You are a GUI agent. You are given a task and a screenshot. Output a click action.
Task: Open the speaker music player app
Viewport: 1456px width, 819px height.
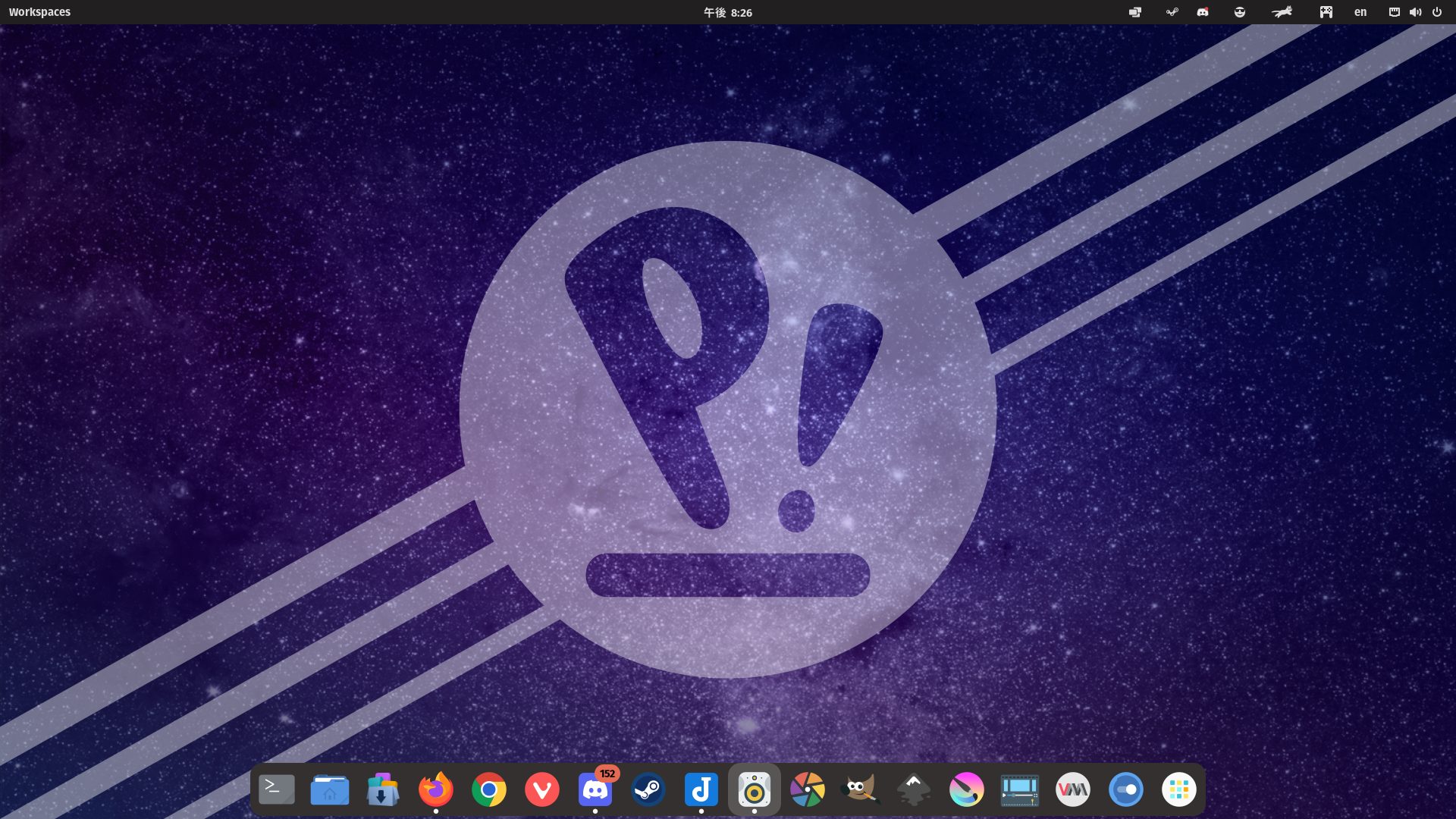[755, 789]
